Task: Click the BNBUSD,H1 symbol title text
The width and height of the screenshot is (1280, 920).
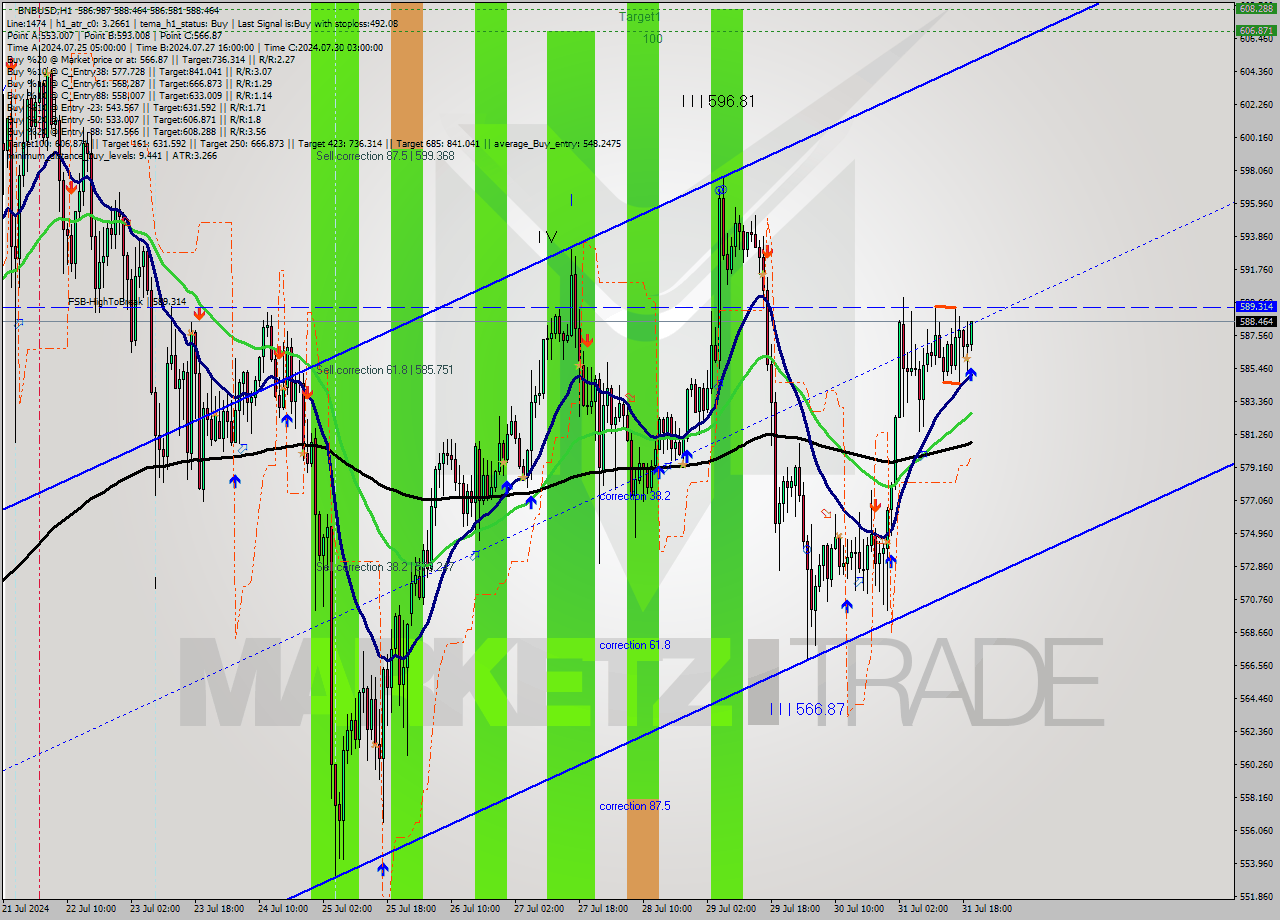Action: (46, 11)
